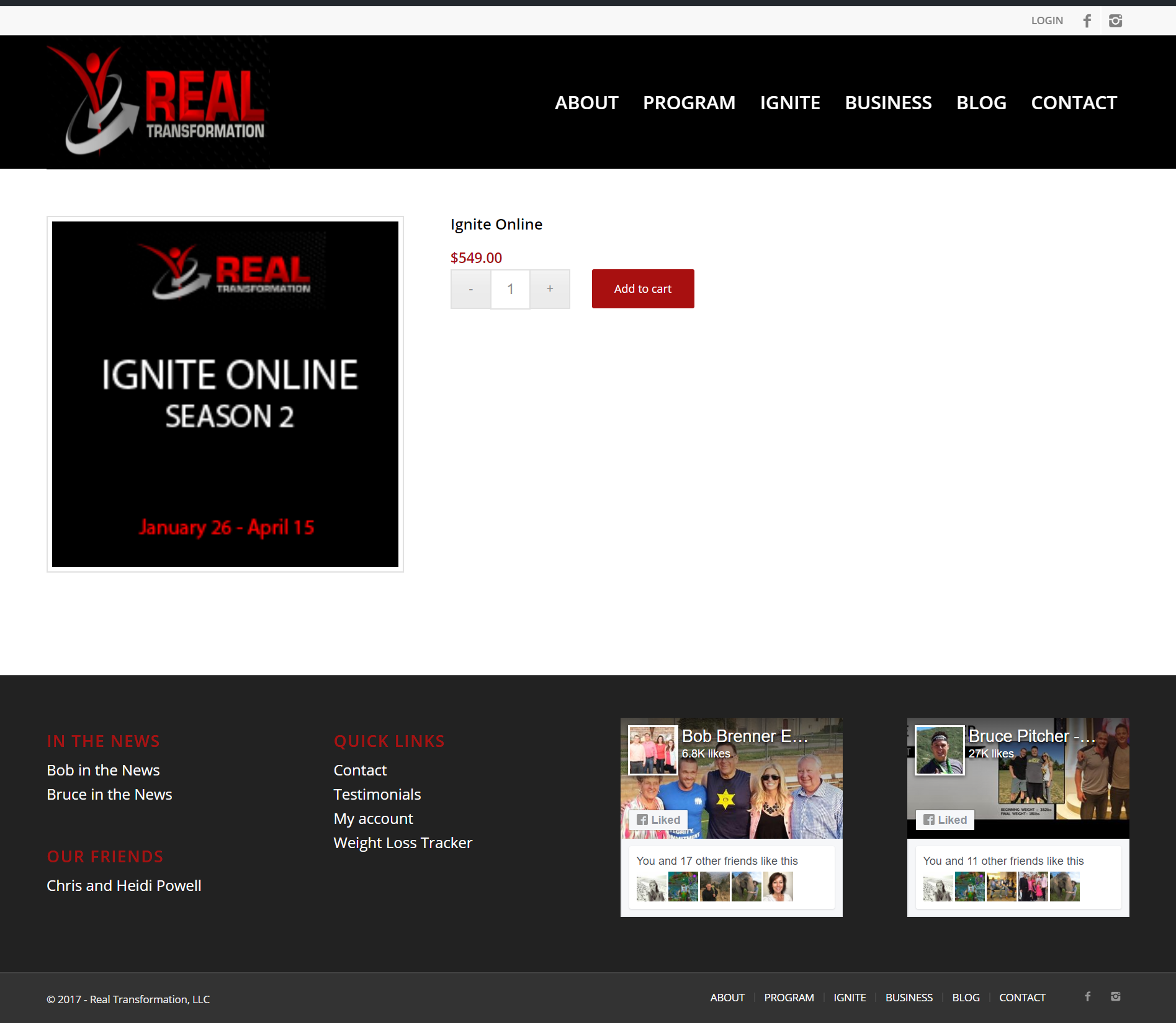Open the Ignite Online Season 2 product image
Viewport: 1176px width, 1023px height.
coord(225,395)
